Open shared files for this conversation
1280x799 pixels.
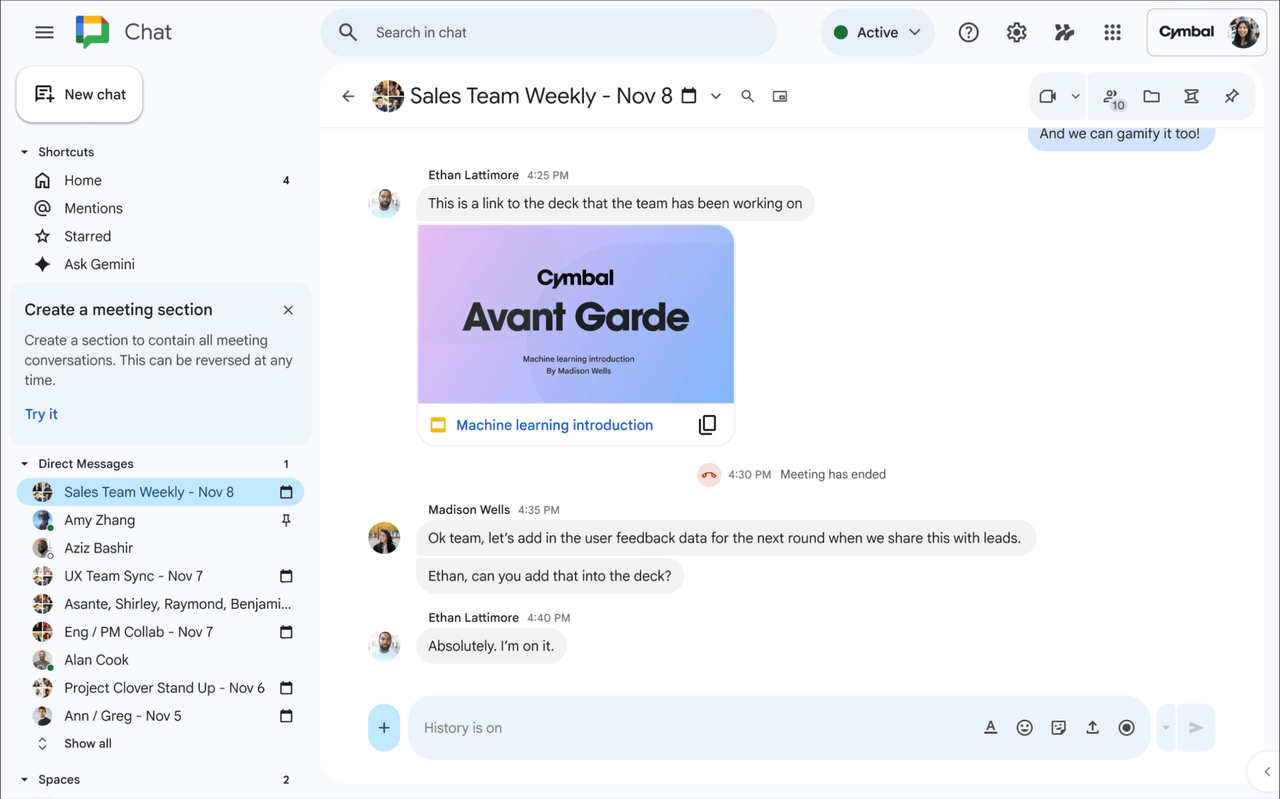click(1151, 96)
